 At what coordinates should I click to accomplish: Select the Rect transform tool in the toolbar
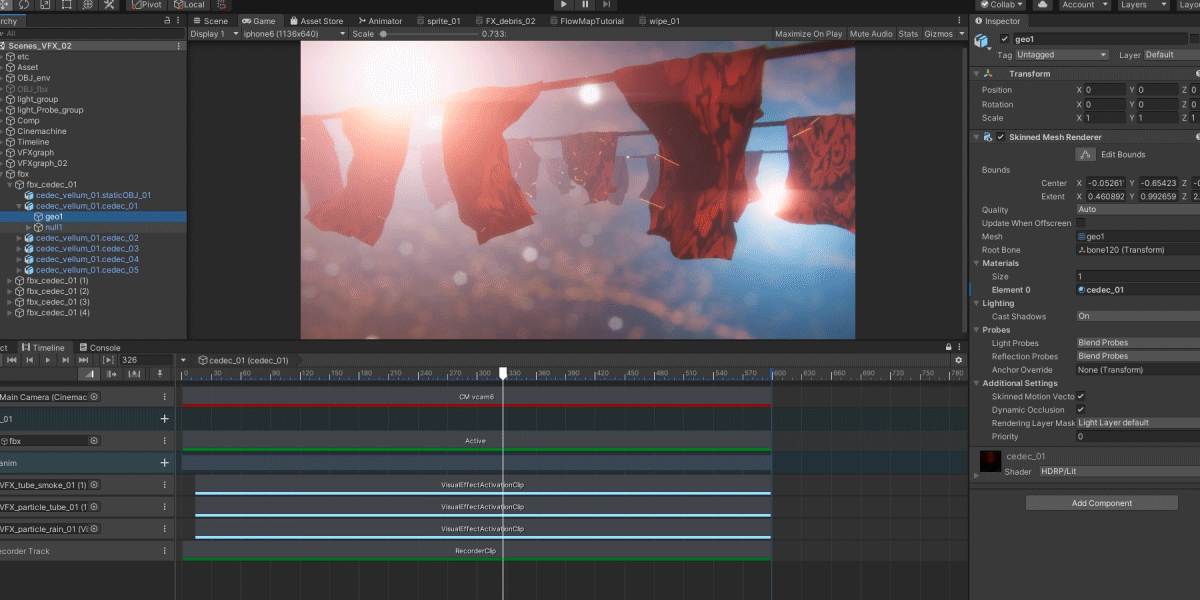[x=66, y=5]
